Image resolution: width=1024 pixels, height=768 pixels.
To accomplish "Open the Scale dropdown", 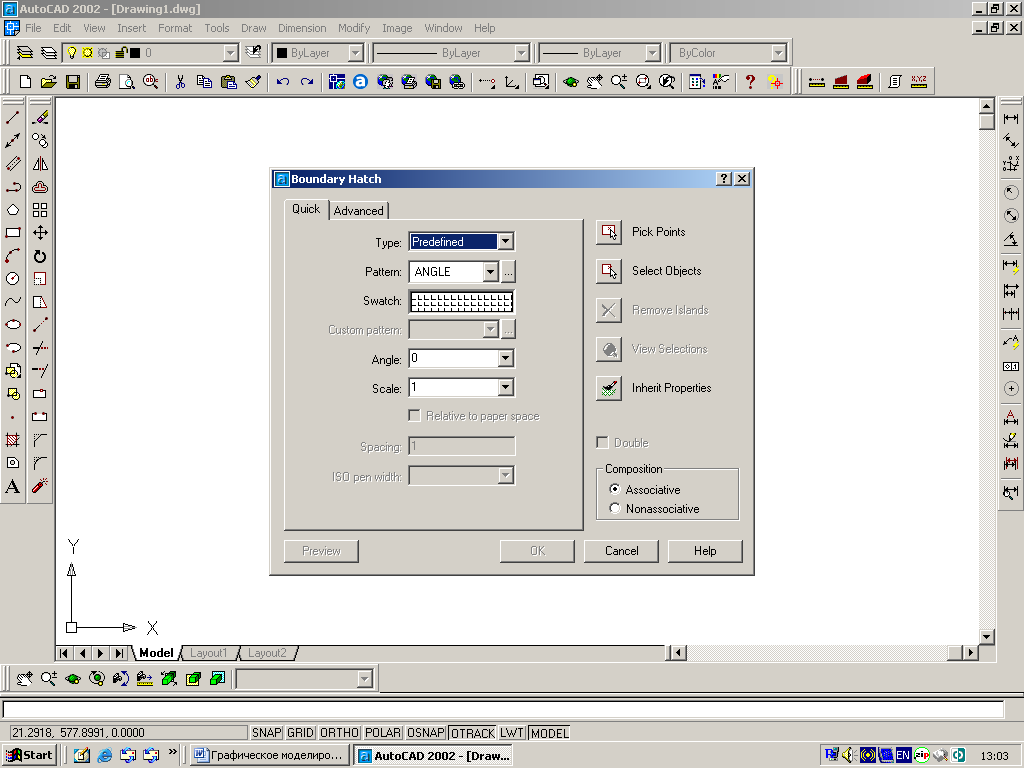I will [x=505, y=388].
